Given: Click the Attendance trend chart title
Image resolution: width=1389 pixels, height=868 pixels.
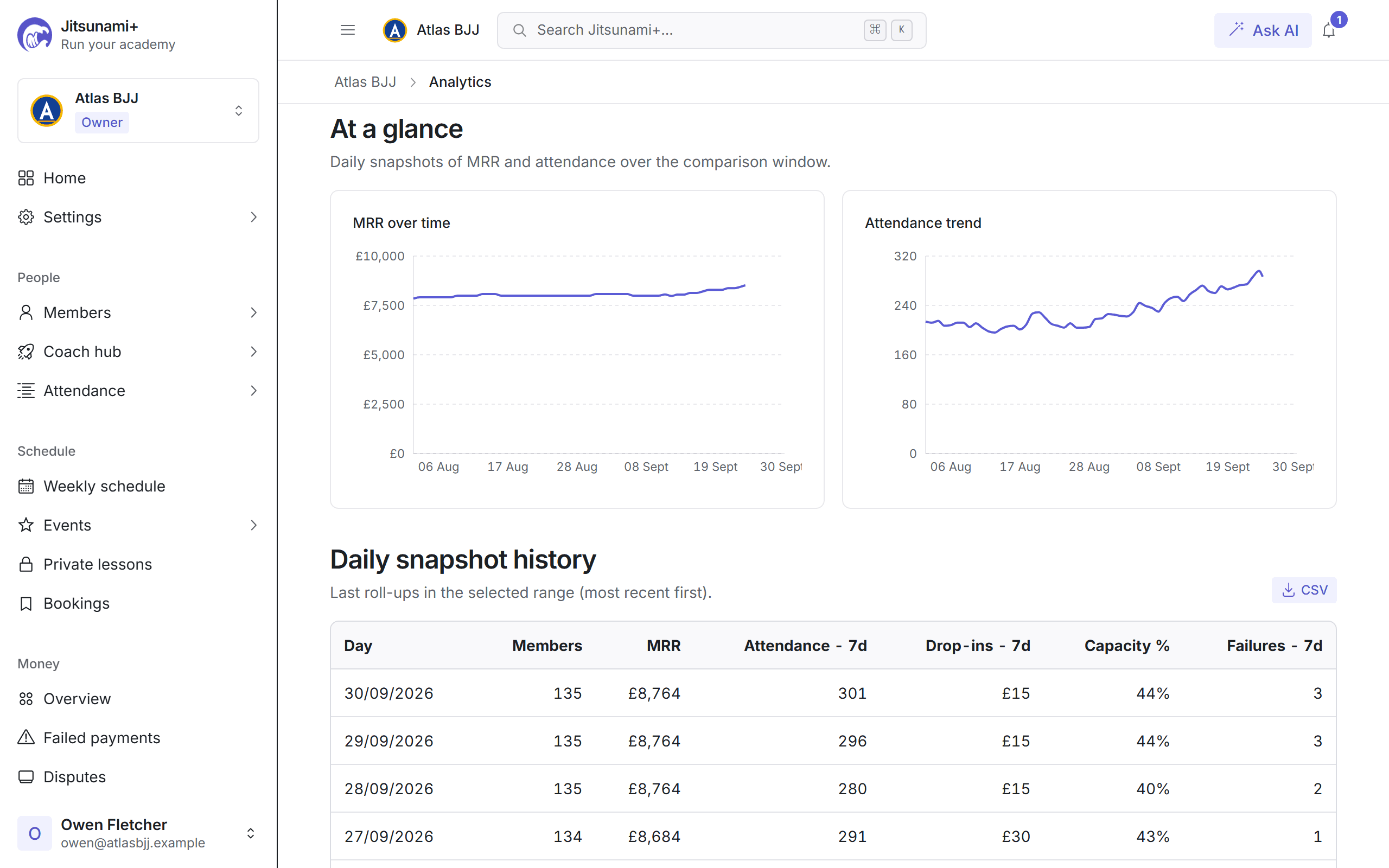Looking at the screenshot, I should click(x=923, y=223).
